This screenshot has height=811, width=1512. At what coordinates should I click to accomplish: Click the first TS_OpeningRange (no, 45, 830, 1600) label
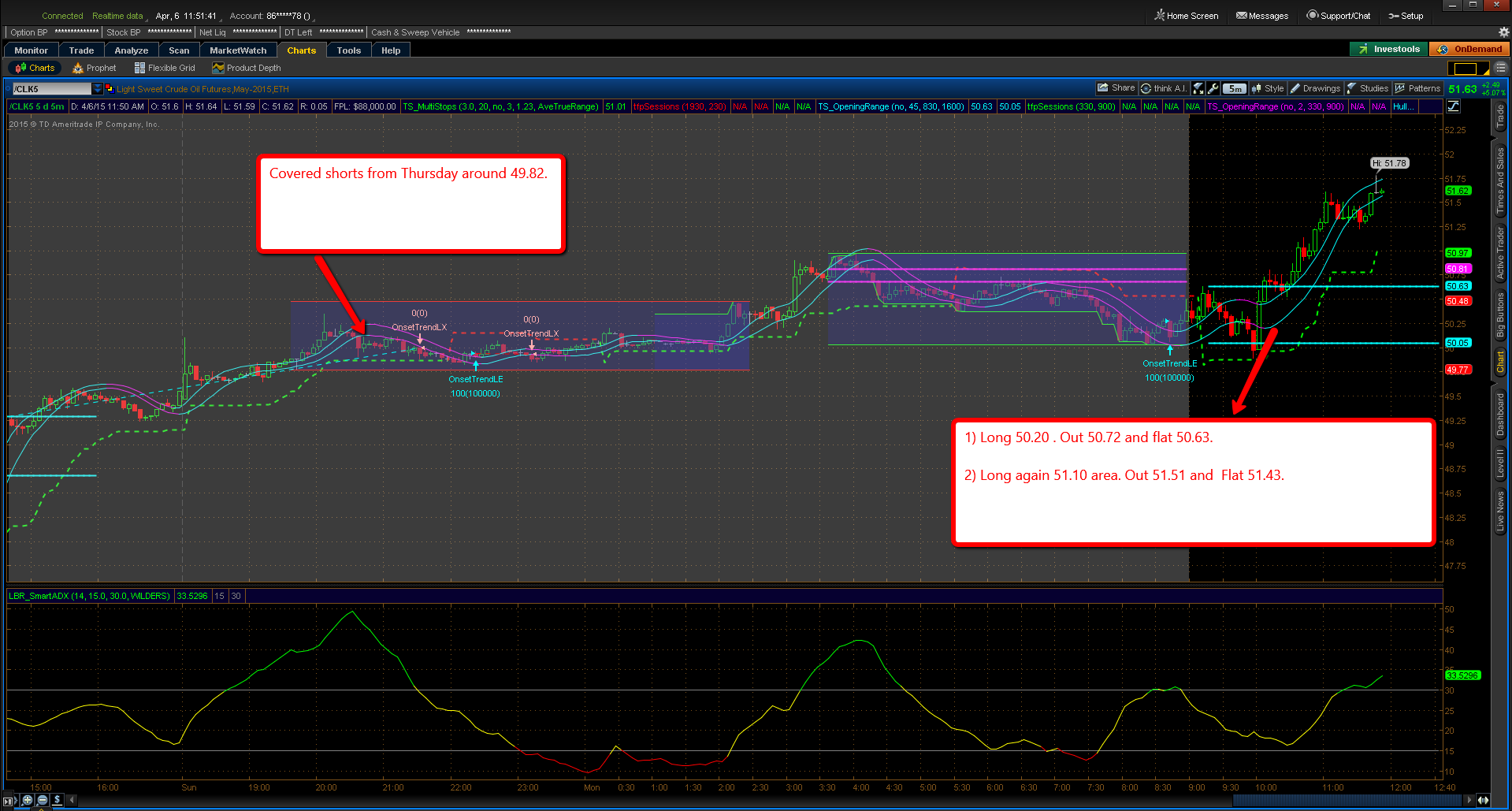coord(891,106)
